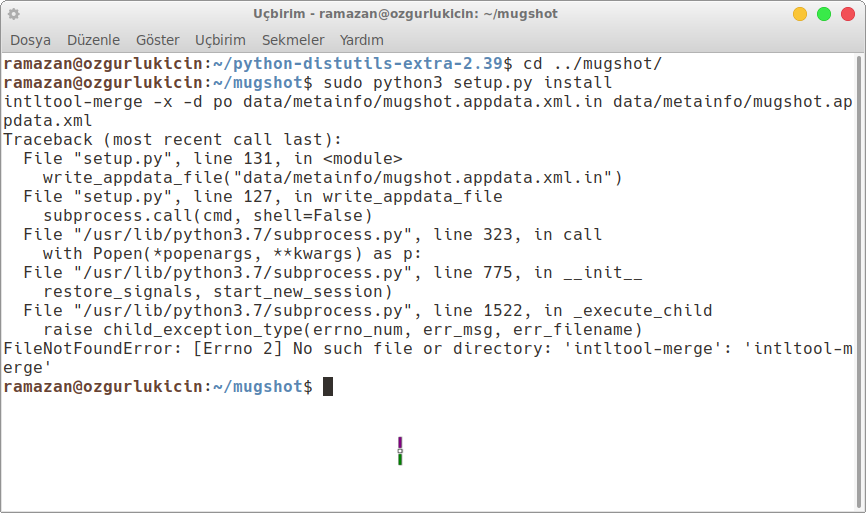Click the green maximize window button
Image resolution: width=866 pixels, height=513 pixels.
click(823, 14)
